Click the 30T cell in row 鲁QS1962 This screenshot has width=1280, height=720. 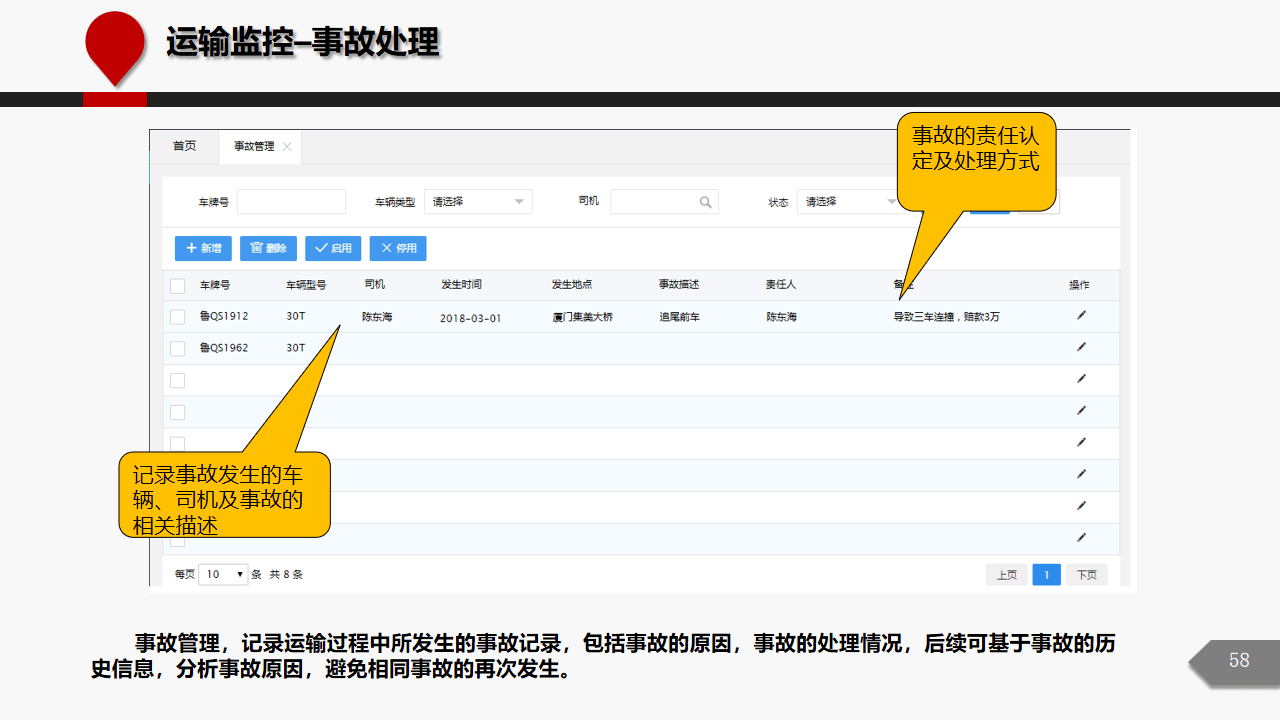(x=295, y=348)
